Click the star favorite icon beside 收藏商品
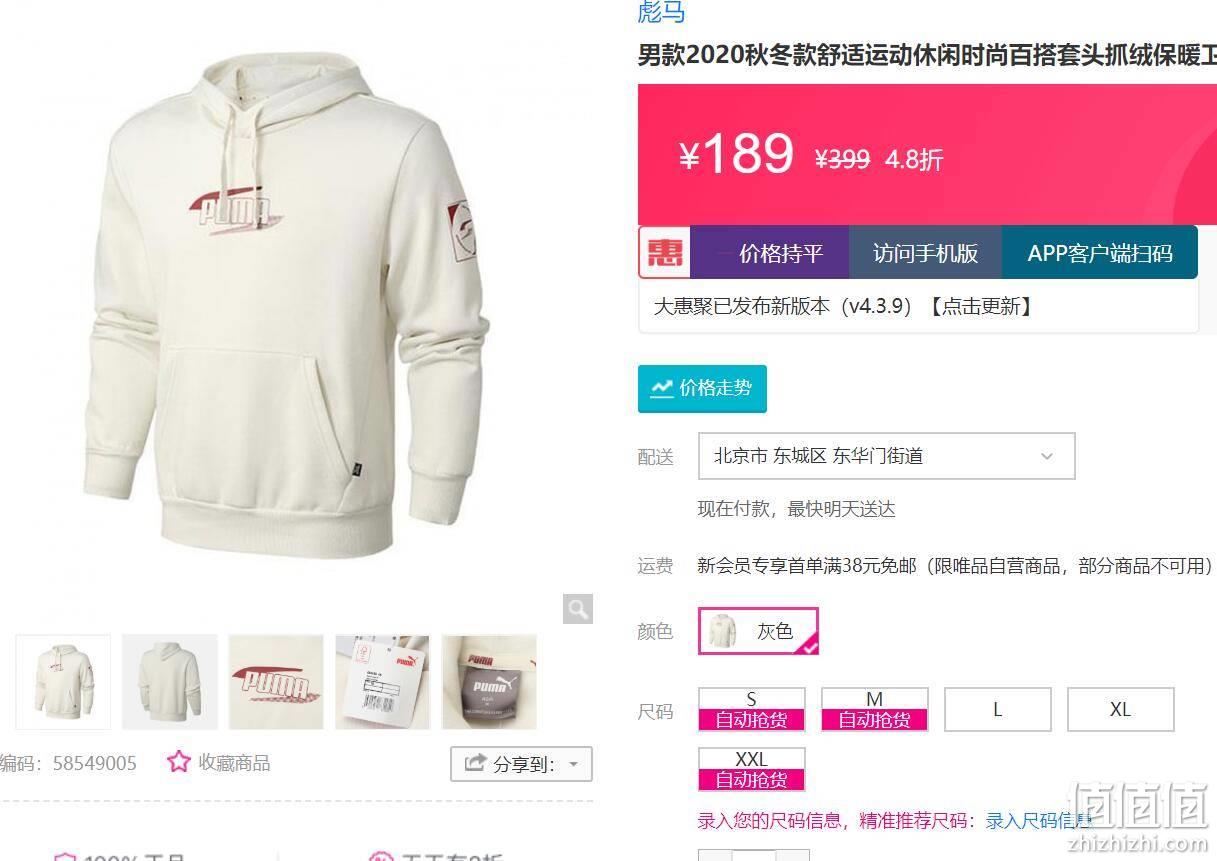The width and height of the screenshot is (1217, 861). pyautogui.click(x=179, y=762)
